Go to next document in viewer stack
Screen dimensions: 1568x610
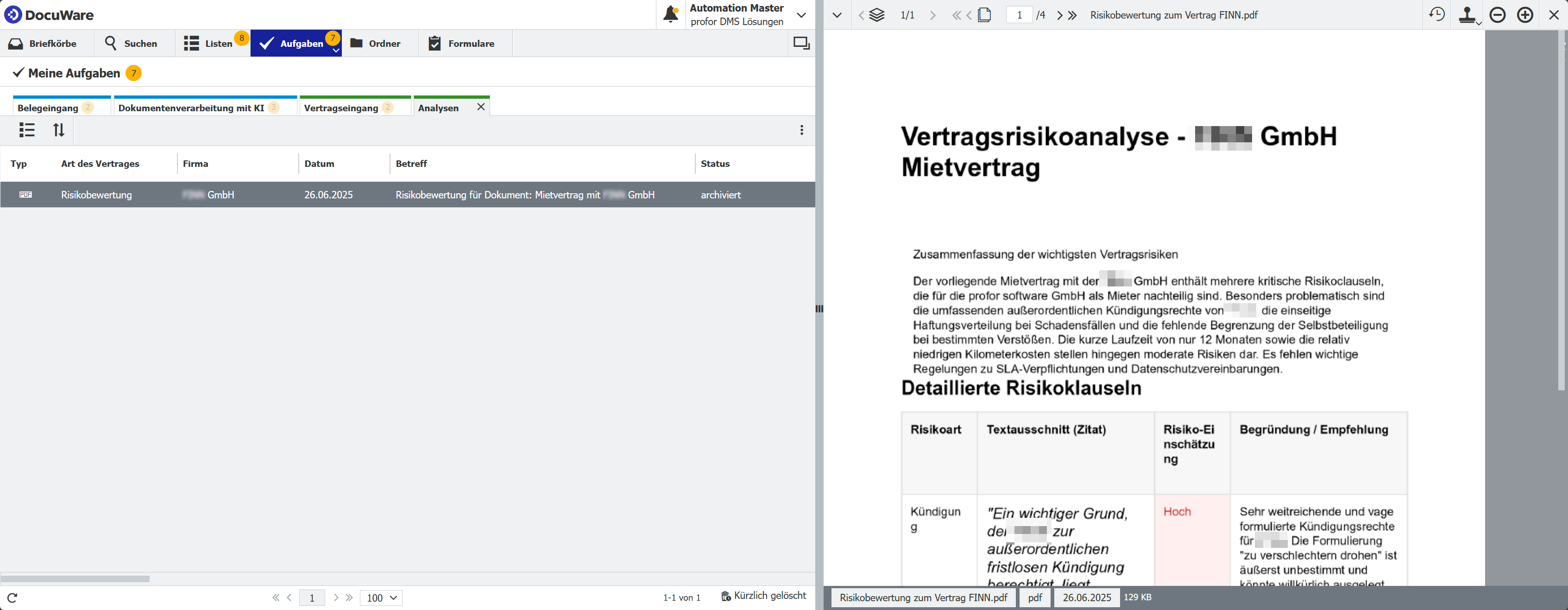(932, 15)
